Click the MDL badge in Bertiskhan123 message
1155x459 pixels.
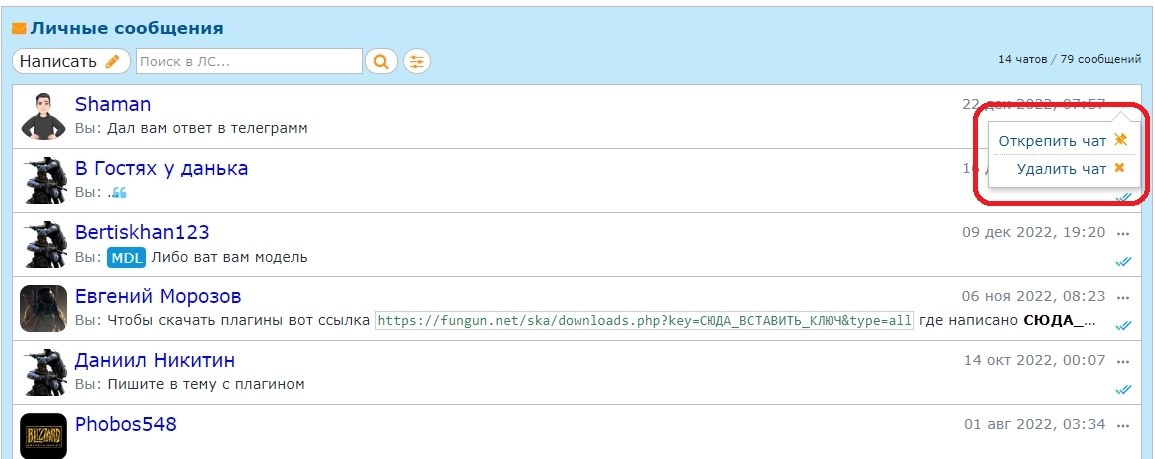(x=127, y=258)
